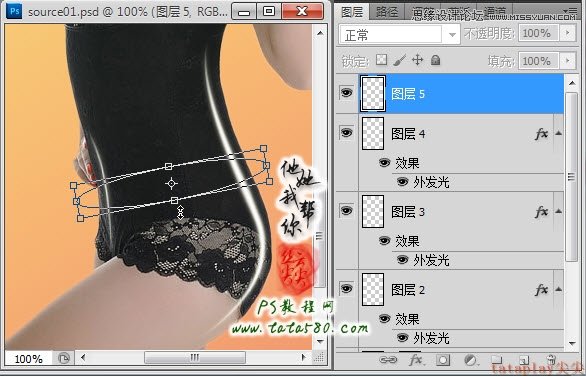586x376 pixels.
Task: Click the canvas scroll-up arrow
Action: pos(320,33)
